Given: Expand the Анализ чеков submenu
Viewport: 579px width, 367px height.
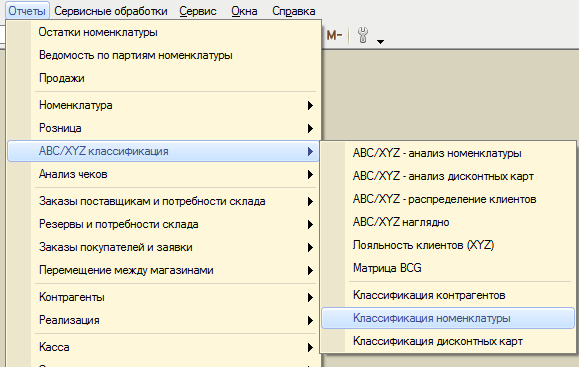Looking at the screenshot, I should [163, 174].
